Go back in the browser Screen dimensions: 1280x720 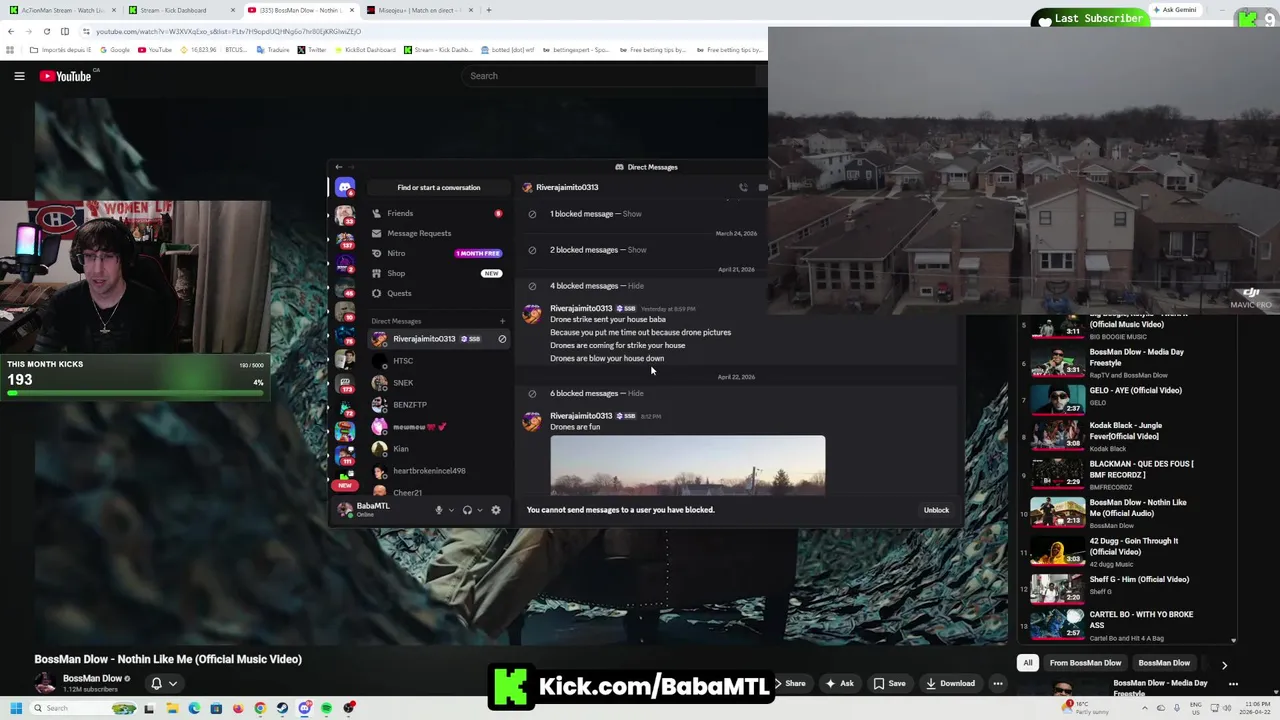11,31
